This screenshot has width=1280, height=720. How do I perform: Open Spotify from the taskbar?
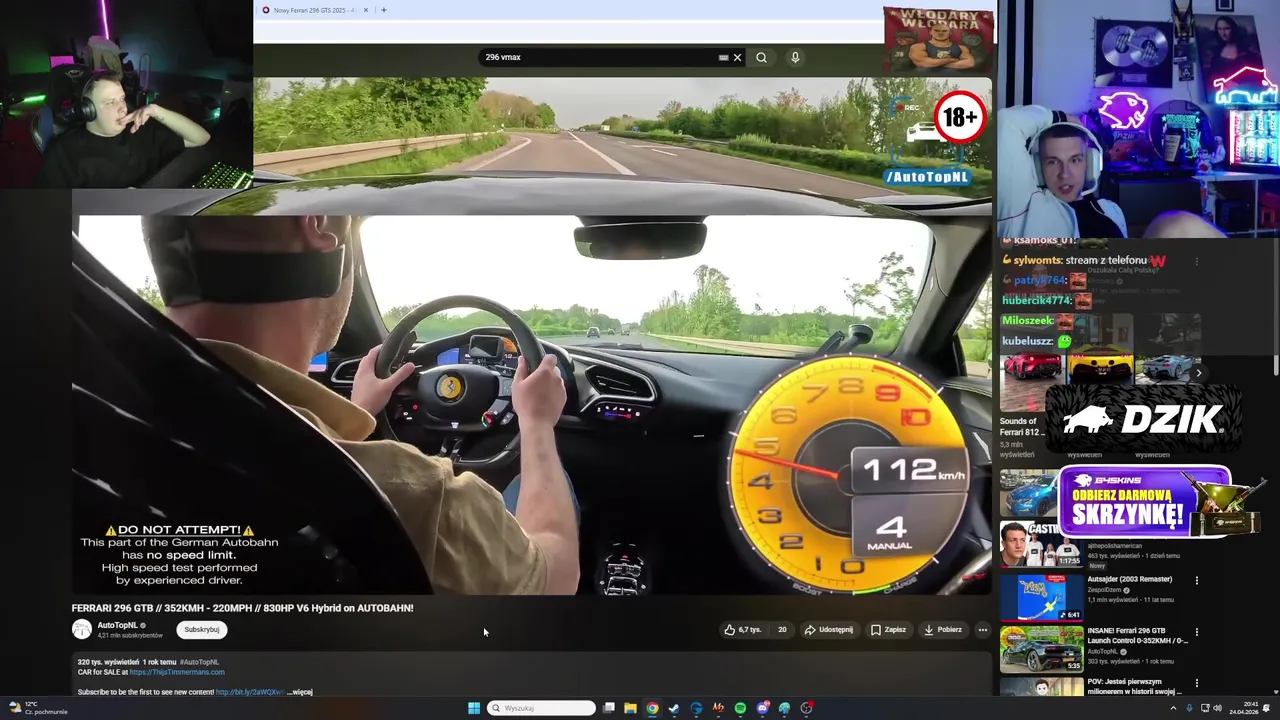point(740,708)
